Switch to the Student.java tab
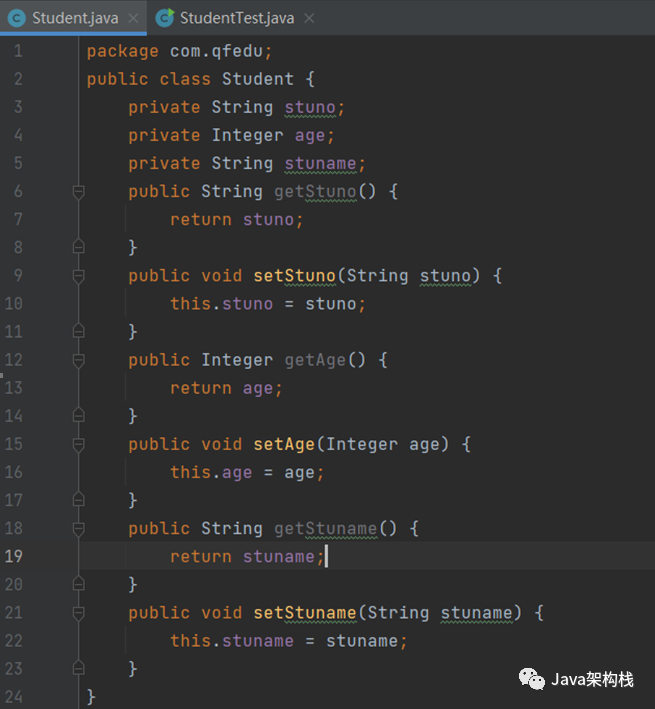The width and height of the screenshot is (655, 709). click(74, 18)
